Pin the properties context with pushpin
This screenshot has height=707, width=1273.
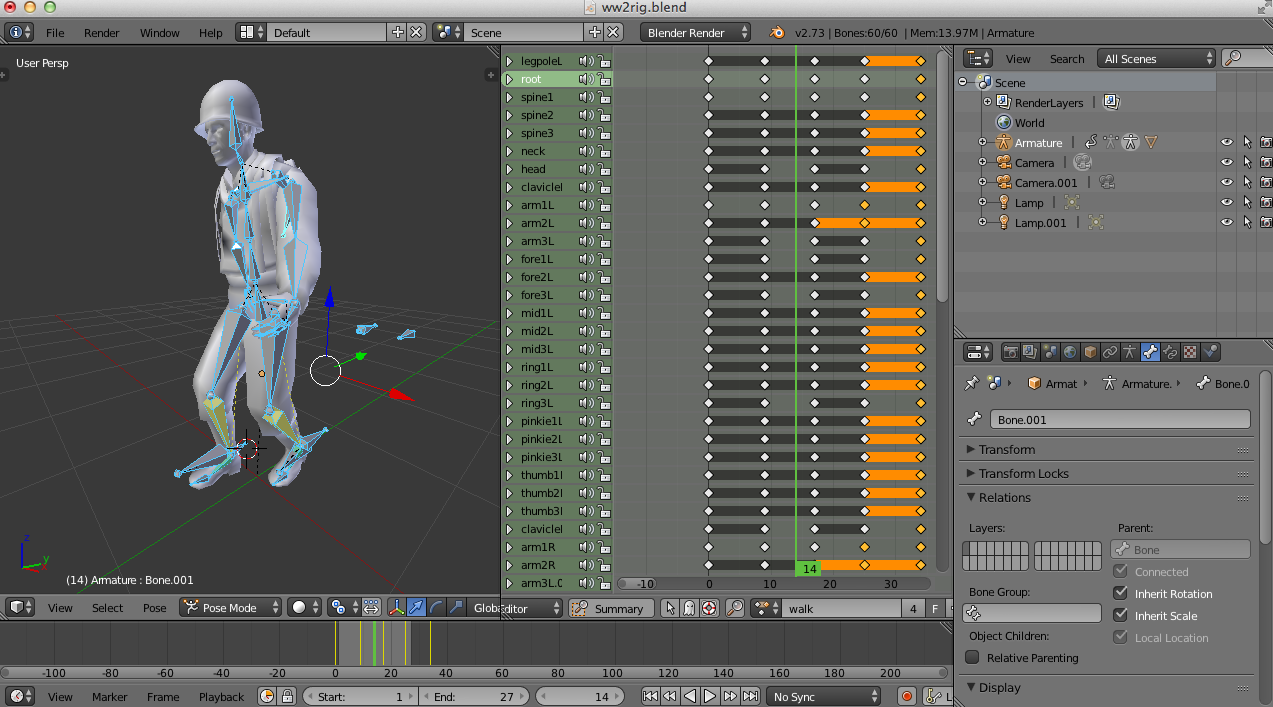(x=970, y=384)
